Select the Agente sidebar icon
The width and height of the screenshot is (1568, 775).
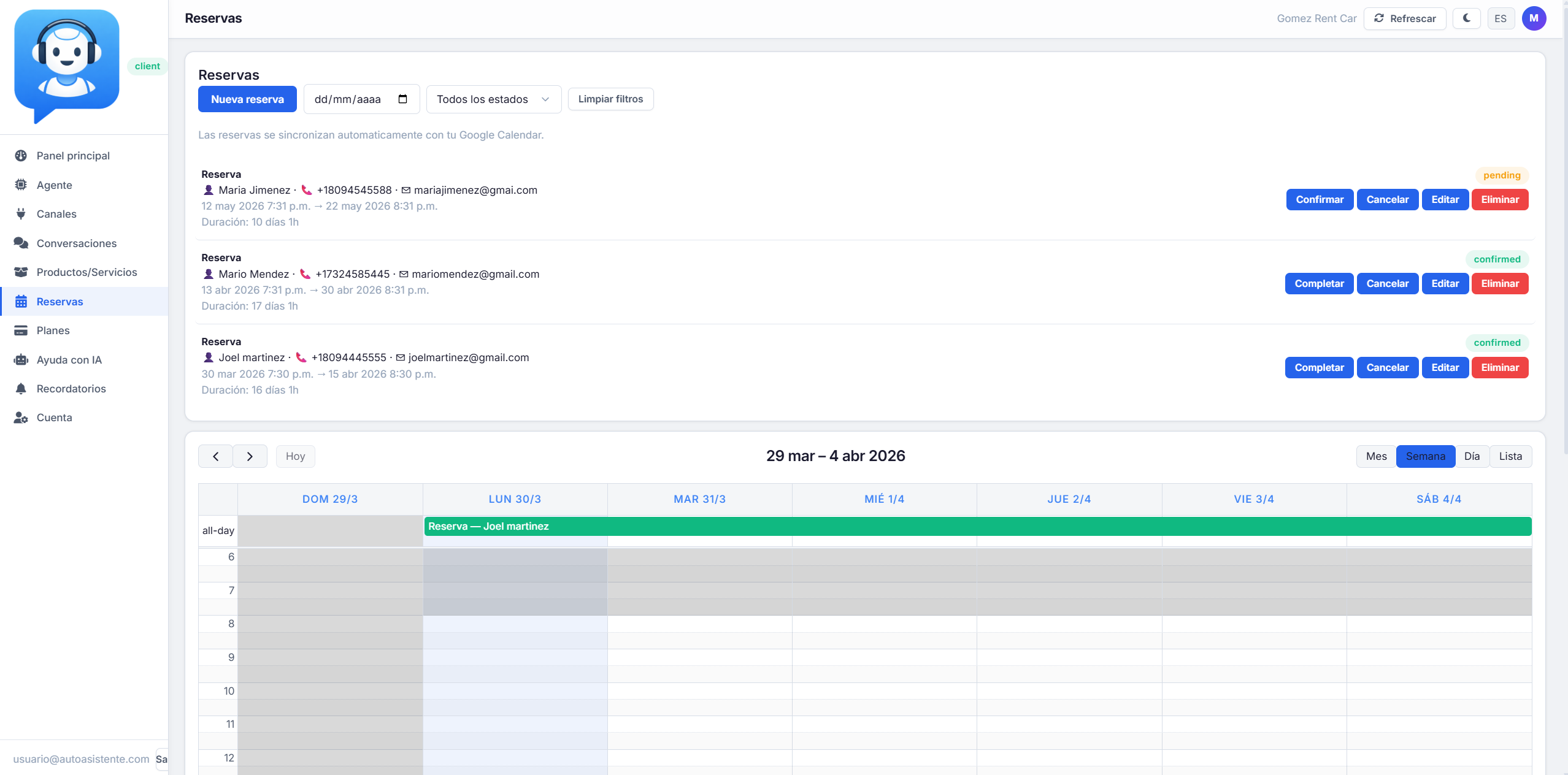point(21,185)
